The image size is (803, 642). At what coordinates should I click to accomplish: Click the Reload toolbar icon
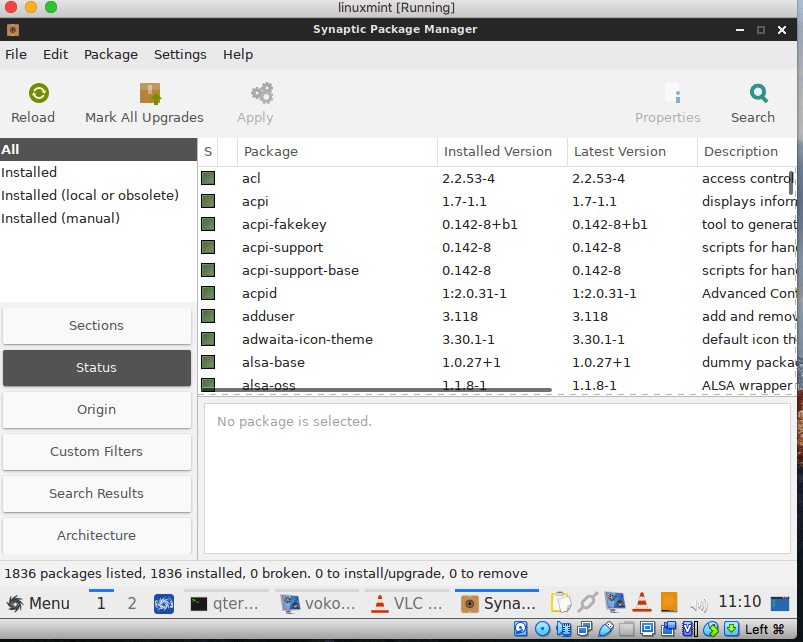pos(39,93)
